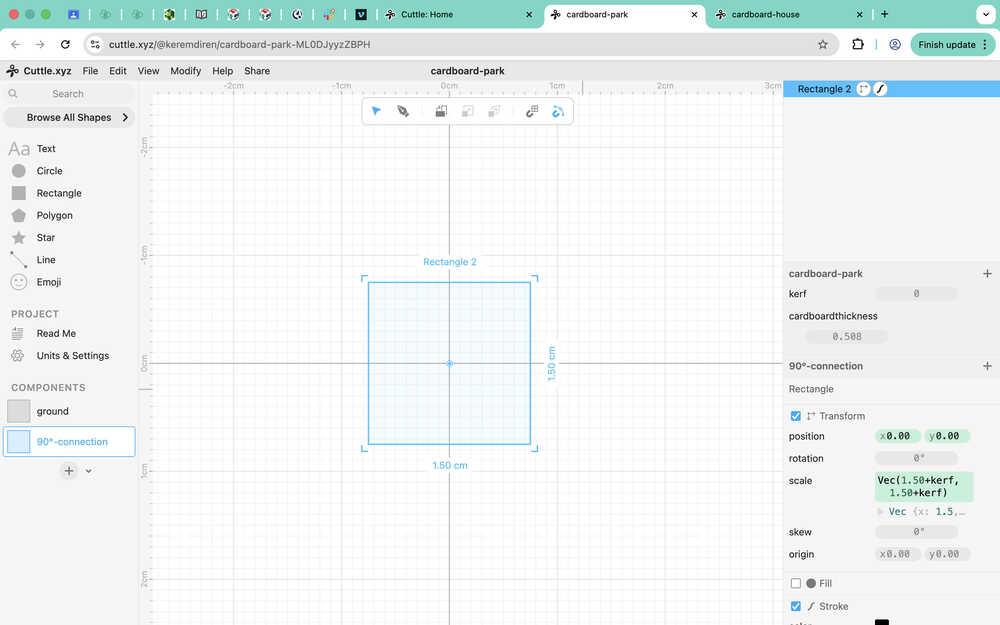The image size is (1000, 625).
Task: Edit position y value
Action: pos(946,436)
